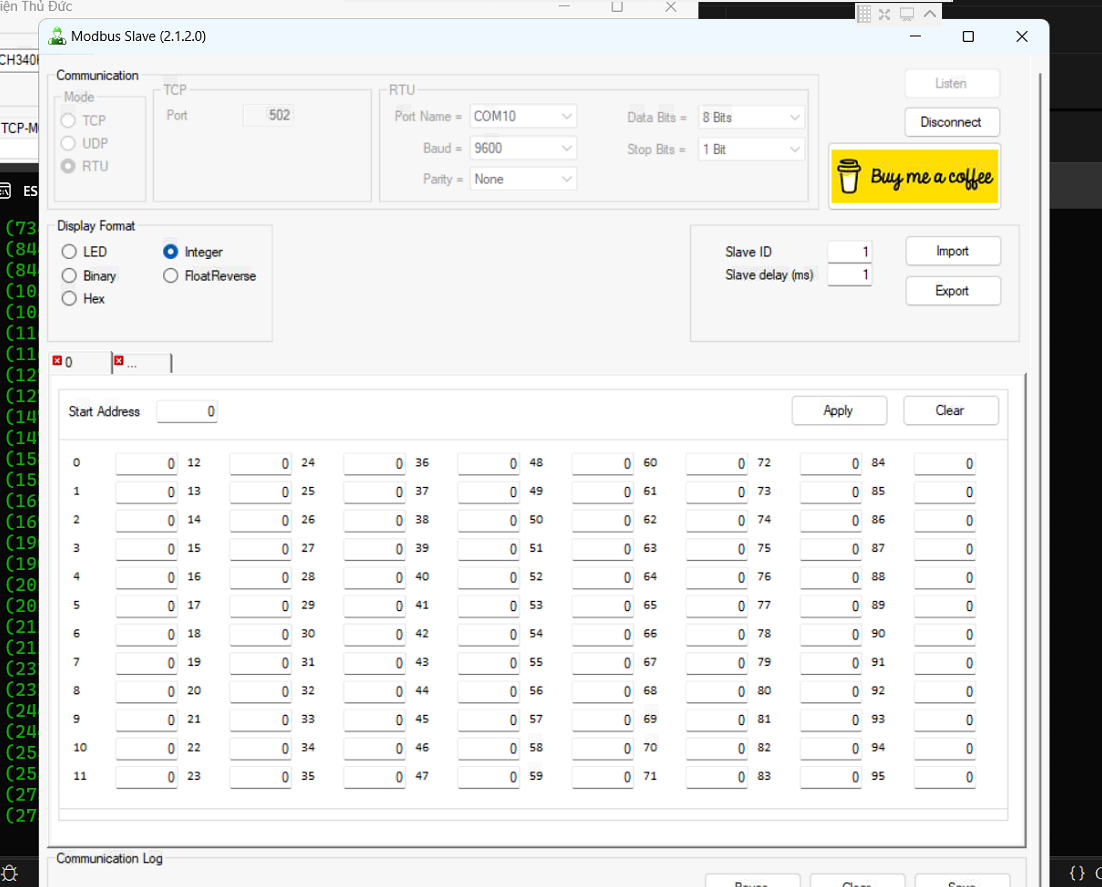The width and height of the screenshot is (1102, 887).
Task: Maximize the Modbus Slave window
Action: click(967, 37)
